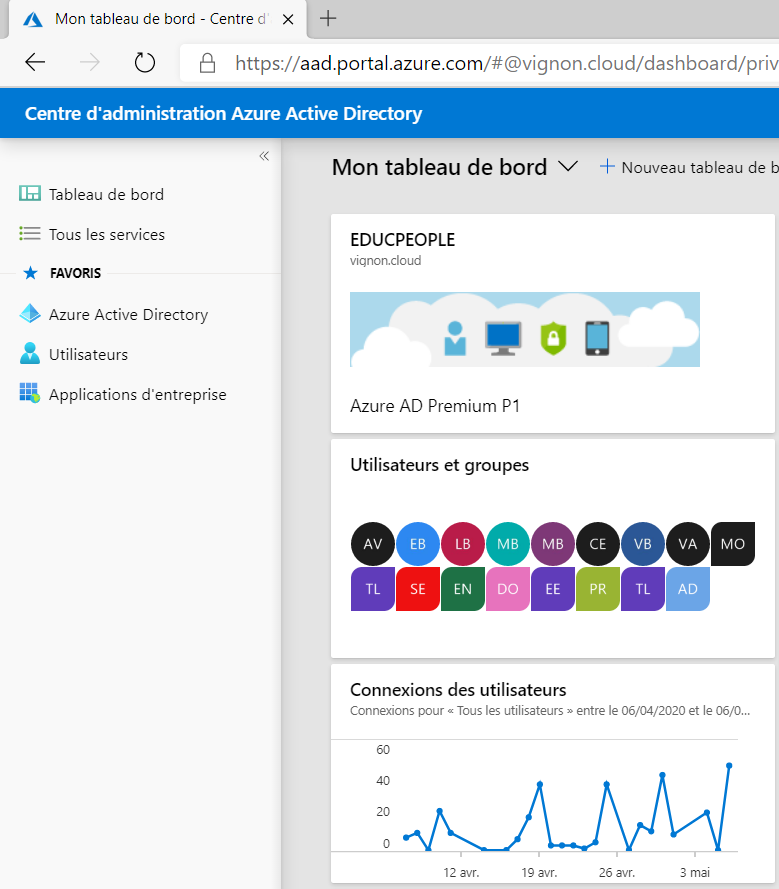Screen dimensions: 779x889
Task: Click the Connexions pour Tous les utilisateurs subtitle
Action: pos(550,711)
